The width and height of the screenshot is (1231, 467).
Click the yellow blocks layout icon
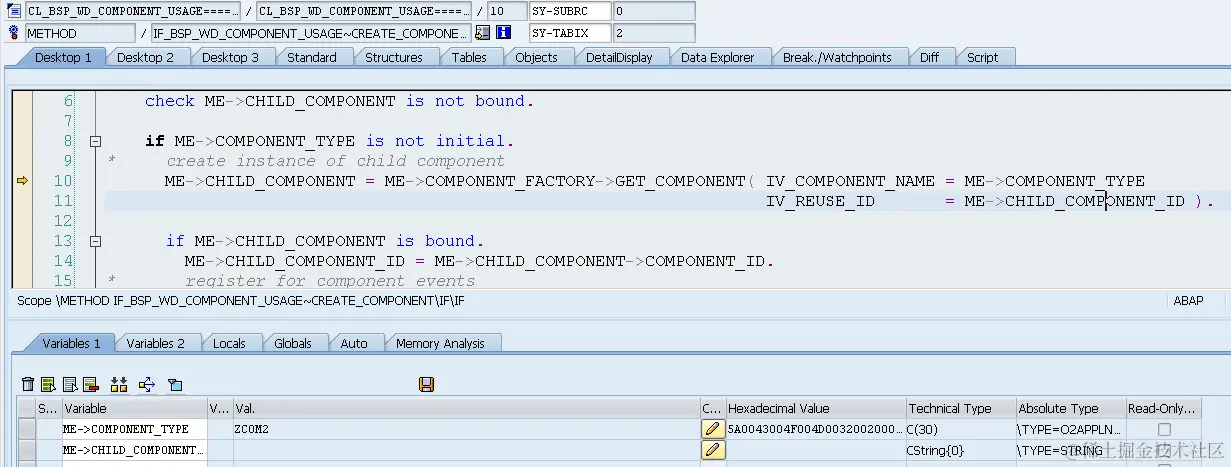click(x=119, y=384)
